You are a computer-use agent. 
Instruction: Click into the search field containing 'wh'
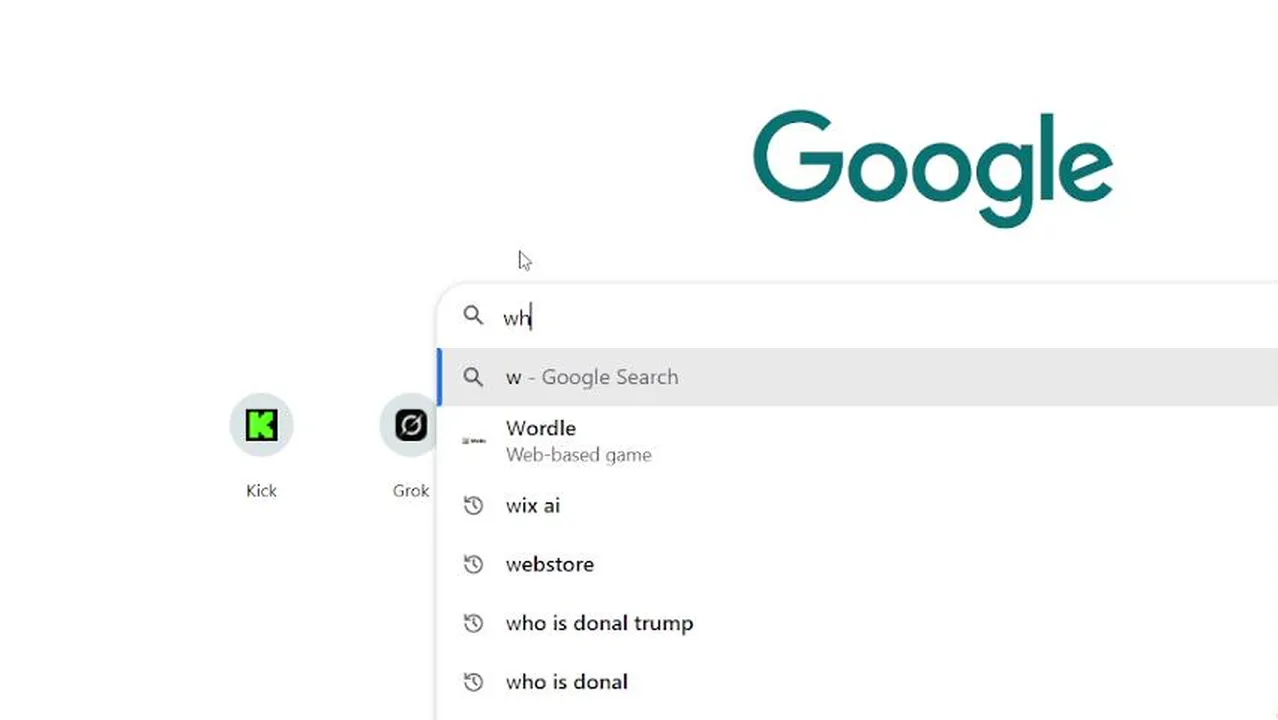[x=800, y=317]
